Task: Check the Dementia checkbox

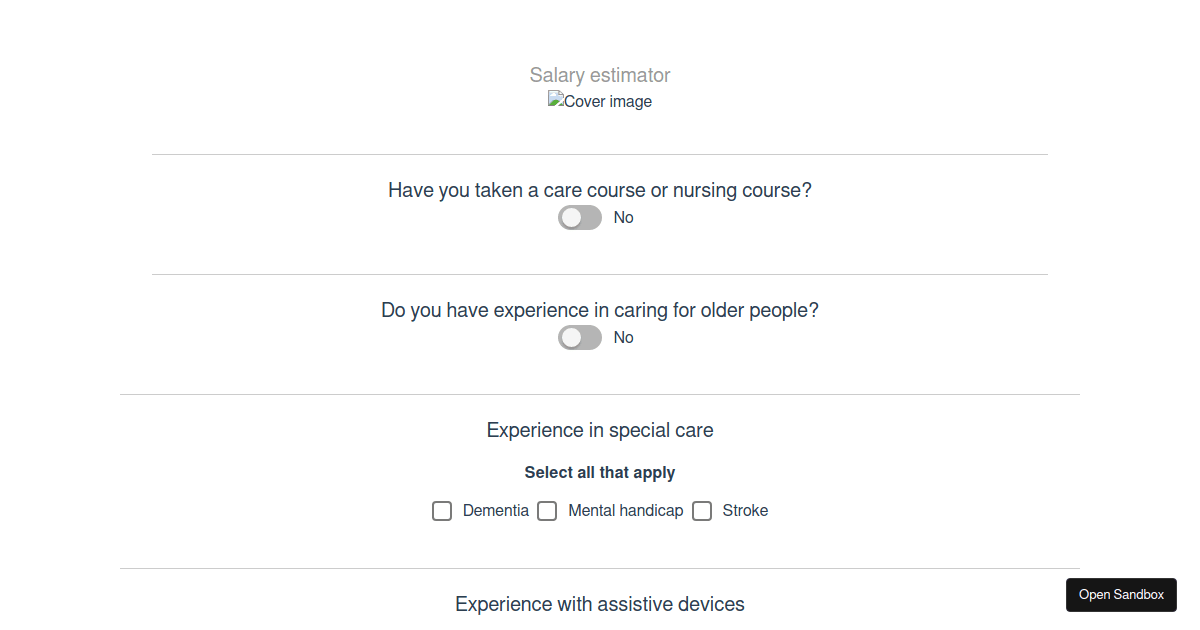Action: (x=442, y=511)
